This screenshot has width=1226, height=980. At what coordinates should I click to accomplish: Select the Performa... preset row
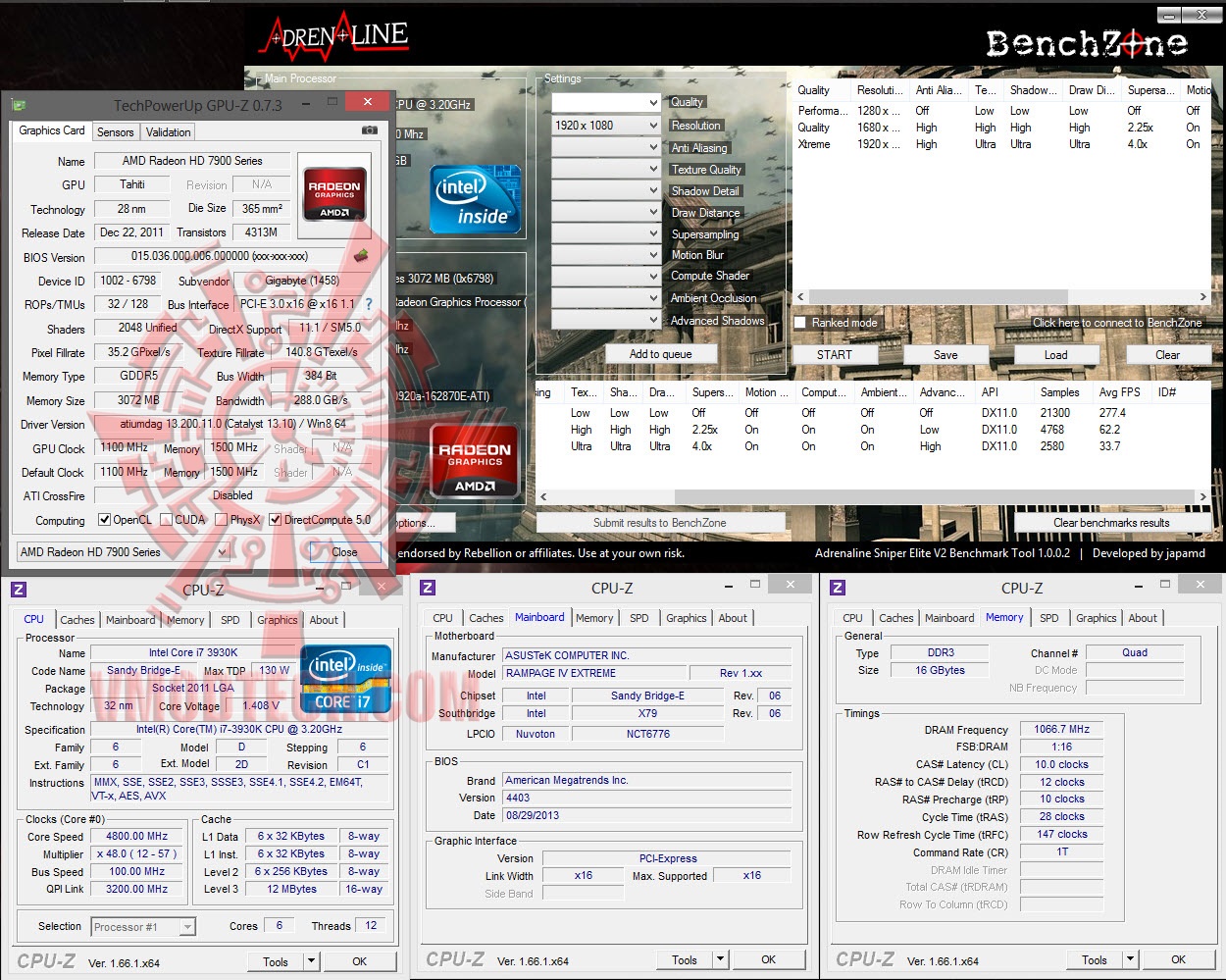coord(1001,111)
